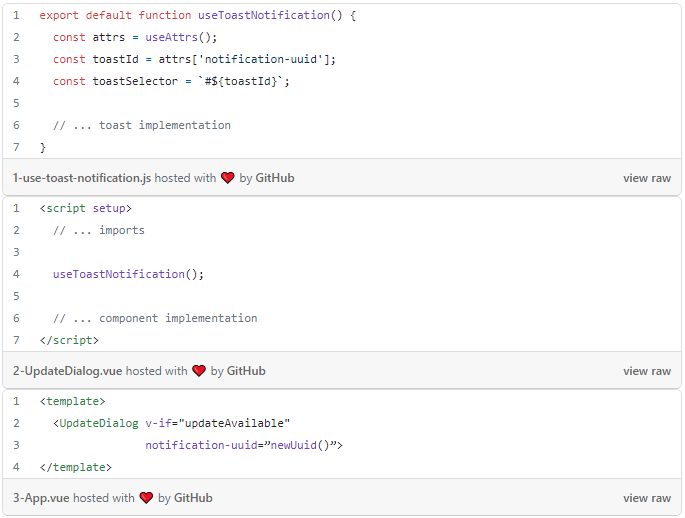This screenshot has width=685, height=518.
Task: View raw for 3-App.vue gist
Action: (x=646, y=498)
